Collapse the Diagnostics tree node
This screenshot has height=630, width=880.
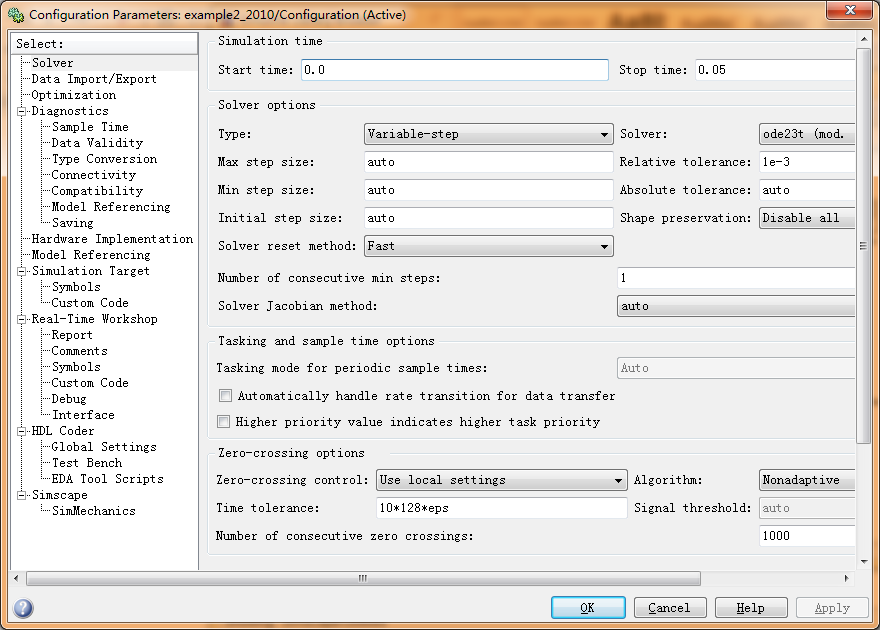click(21, 111)
